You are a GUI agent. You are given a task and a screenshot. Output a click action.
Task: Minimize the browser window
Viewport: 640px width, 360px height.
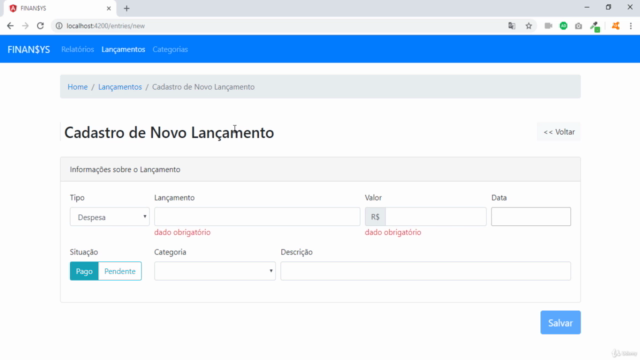point(587,7)
